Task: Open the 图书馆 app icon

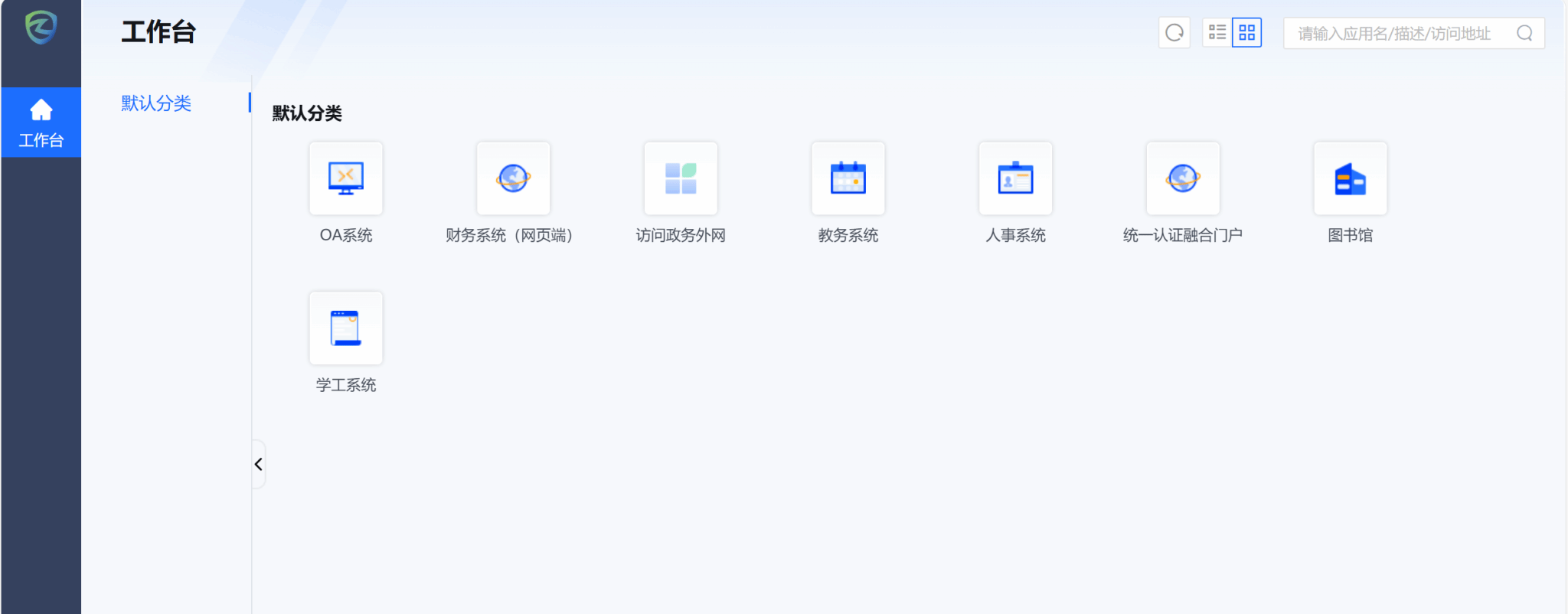Action: click(1350, 178)
